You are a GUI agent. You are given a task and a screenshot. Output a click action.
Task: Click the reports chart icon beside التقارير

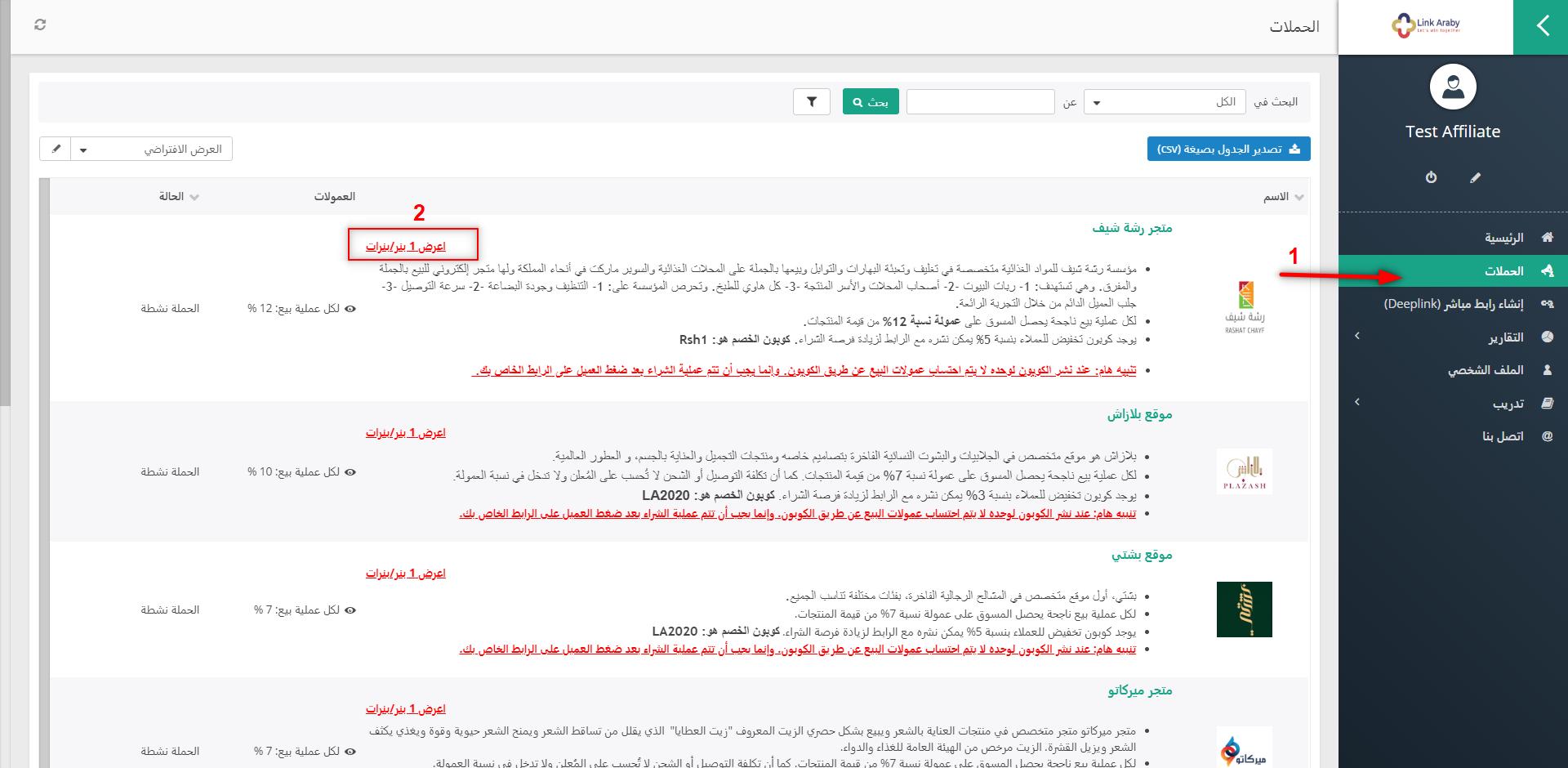pyautogui.click(x=1547, y=337)
